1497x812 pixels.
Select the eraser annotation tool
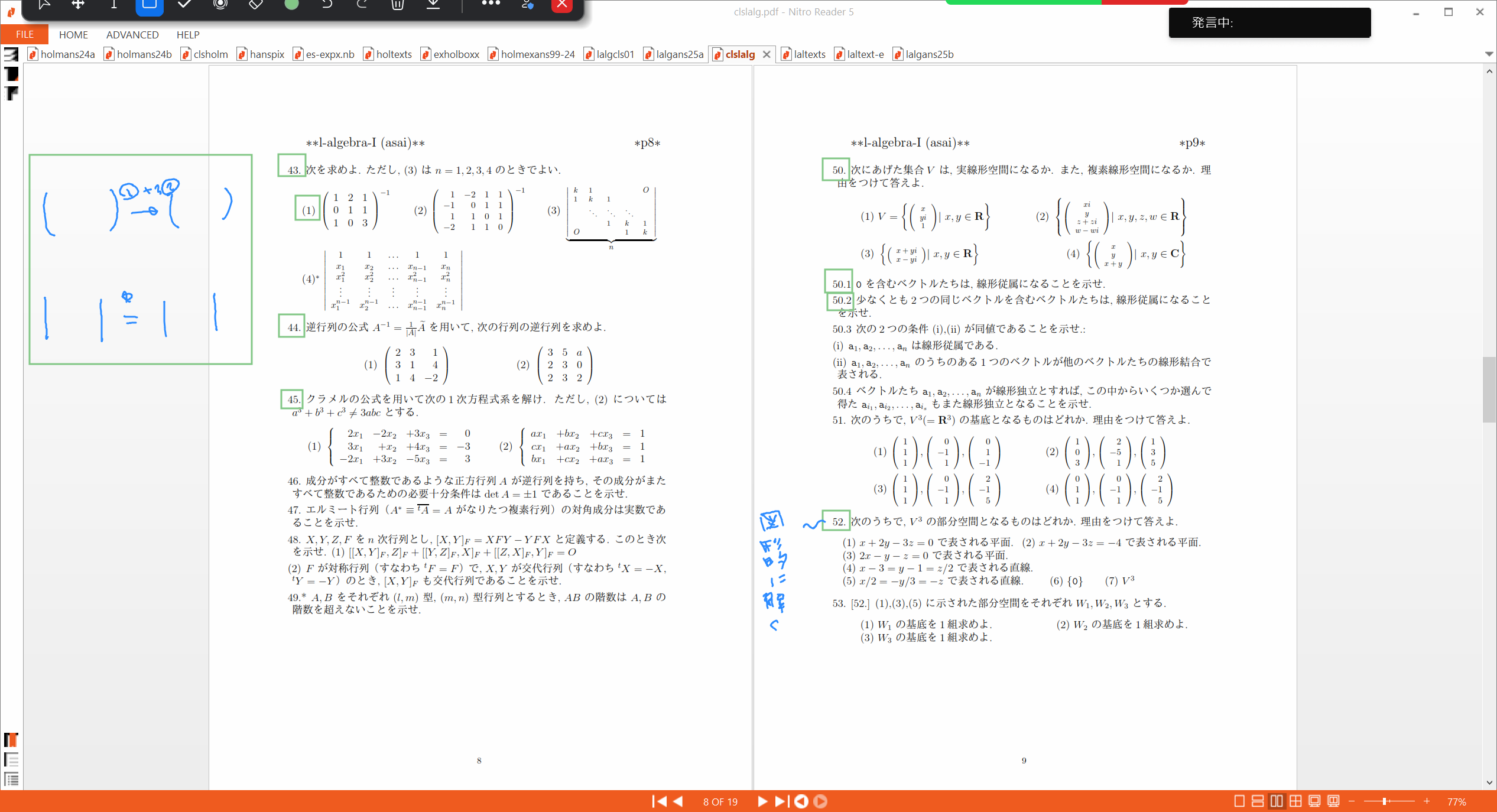click(256, 5)
